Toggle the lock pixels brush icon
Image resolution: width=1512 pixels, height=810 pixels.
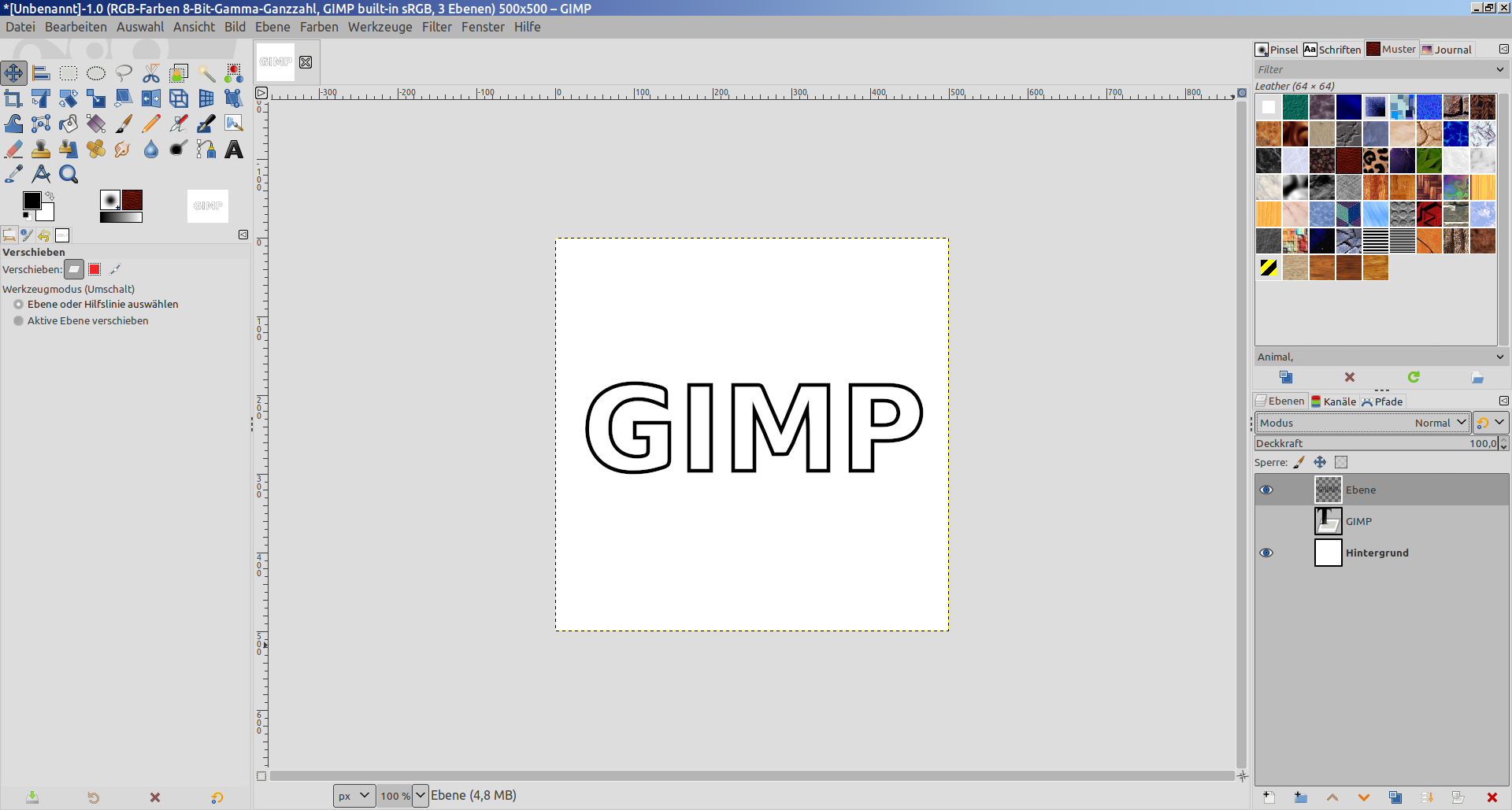1299,462
